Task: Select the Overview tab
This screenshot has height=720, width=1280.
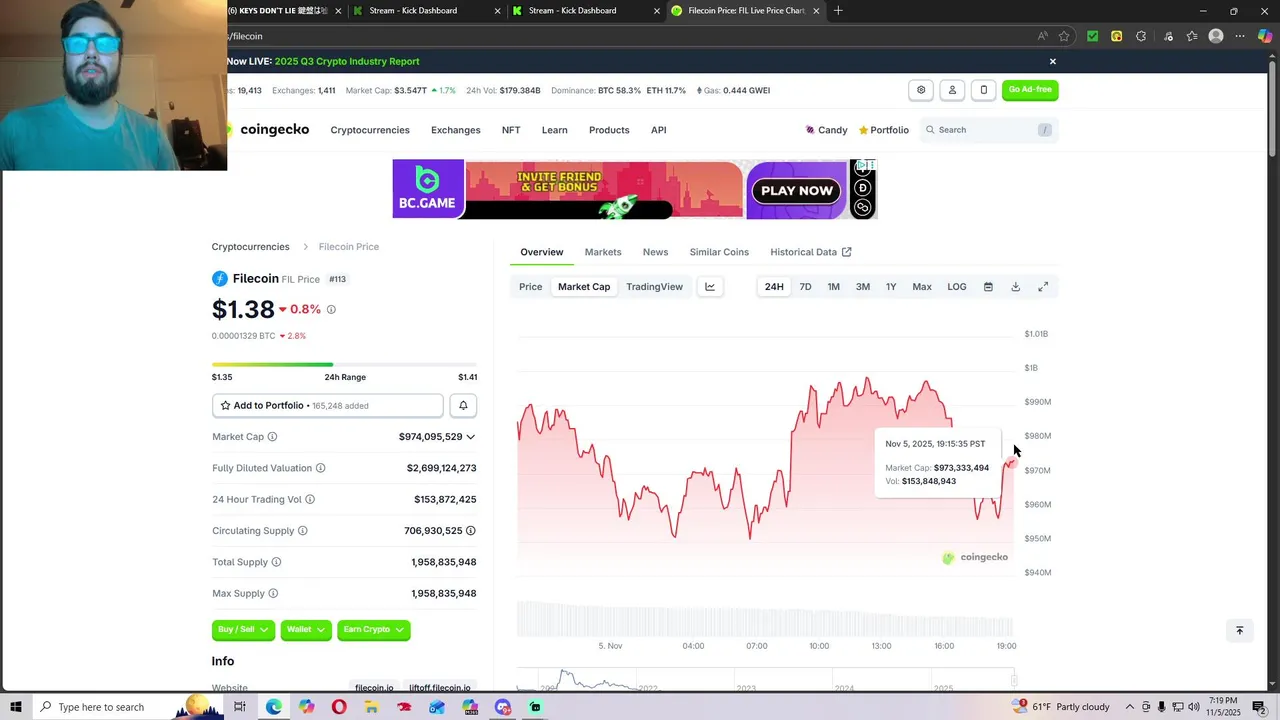Action: click(542, 252)
